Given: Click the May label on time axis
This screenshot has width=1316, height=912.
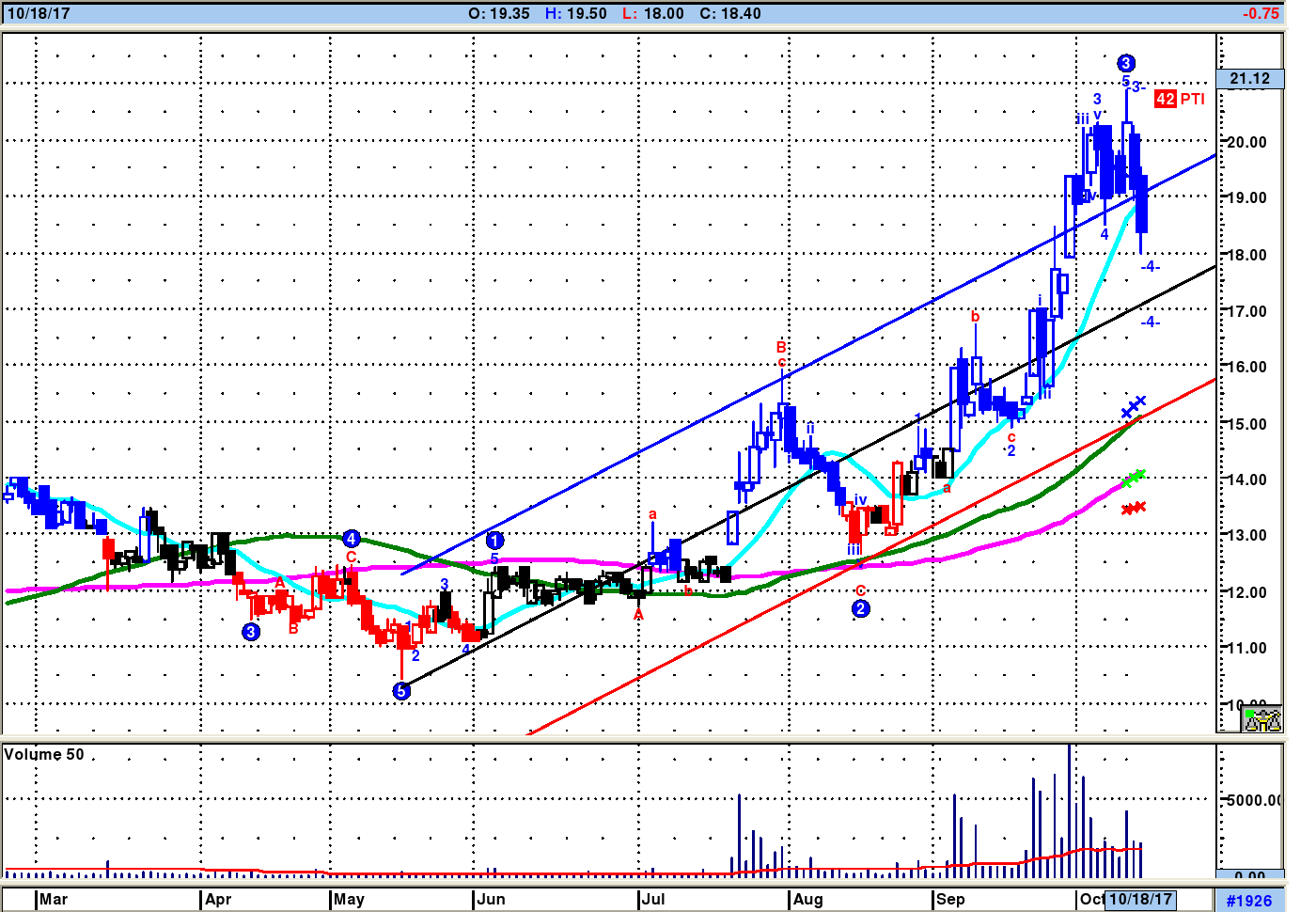Looking at the screenshot, I should (x=349, y=899).
